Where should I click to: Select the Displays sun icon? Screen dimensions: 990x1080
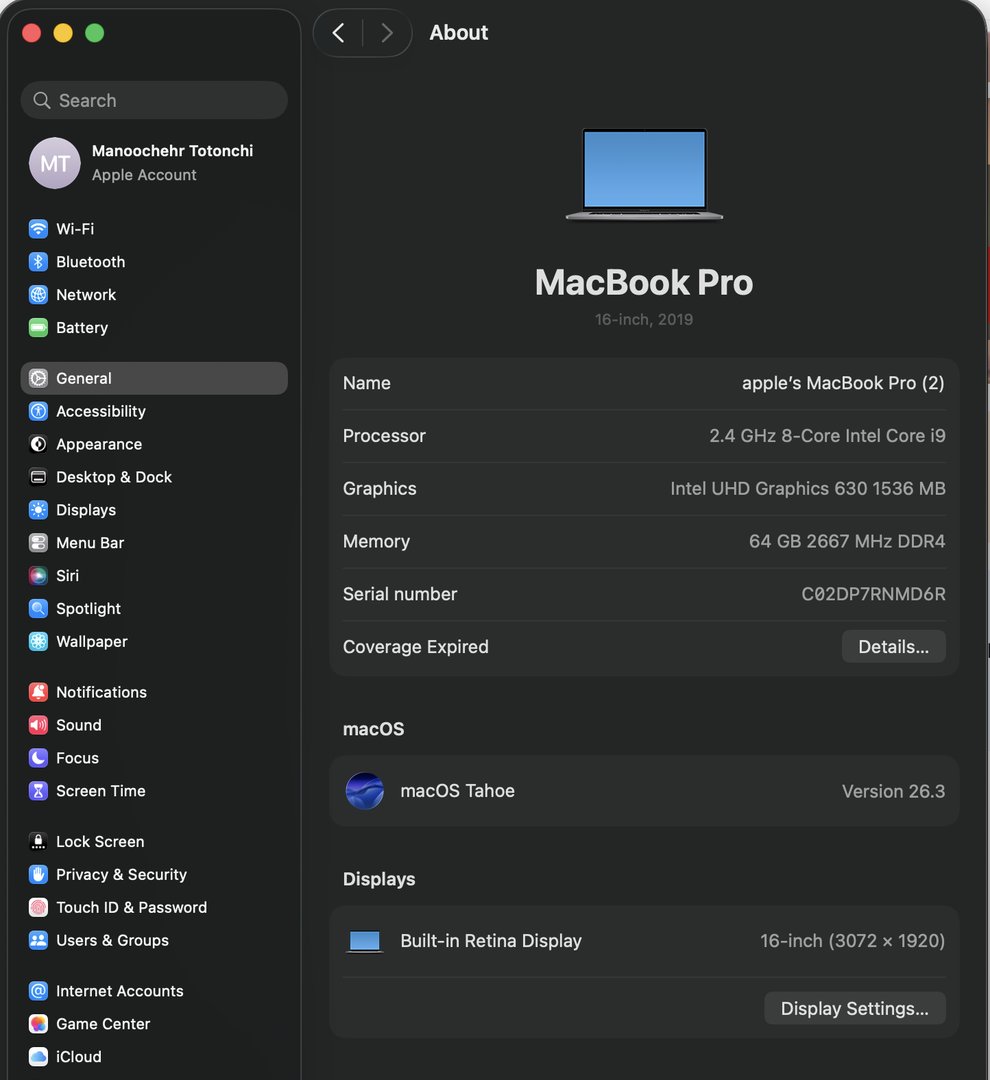pos(39,510)
